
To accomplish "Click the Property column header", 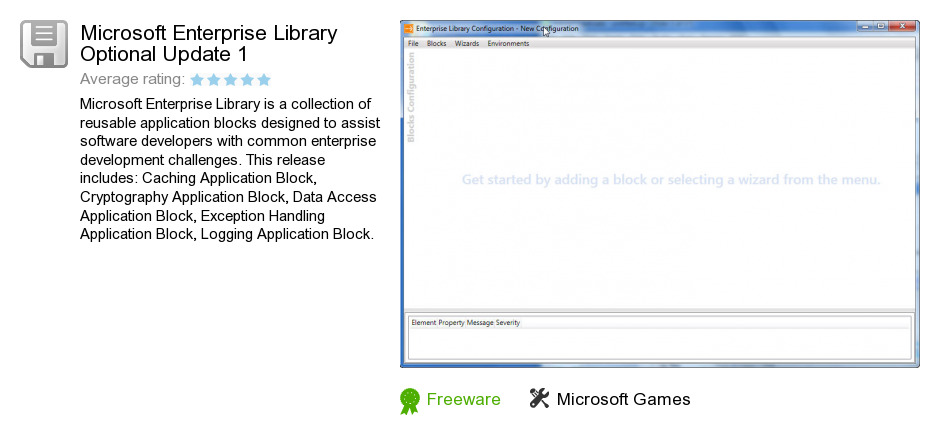I will click(451, 323).
